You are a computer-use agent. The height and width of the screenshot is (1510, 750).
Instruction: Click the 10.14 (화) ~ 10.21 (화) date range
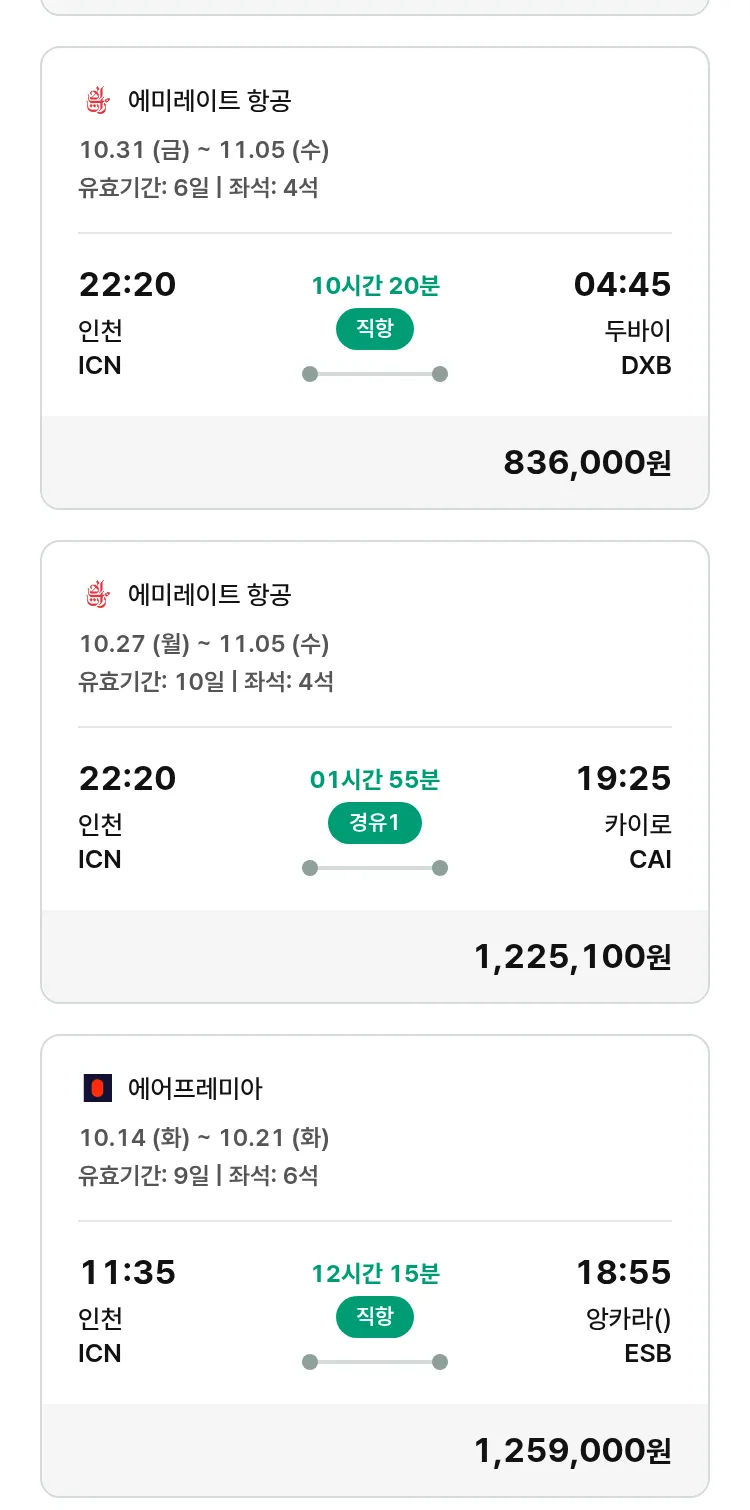click(204, 1139)
